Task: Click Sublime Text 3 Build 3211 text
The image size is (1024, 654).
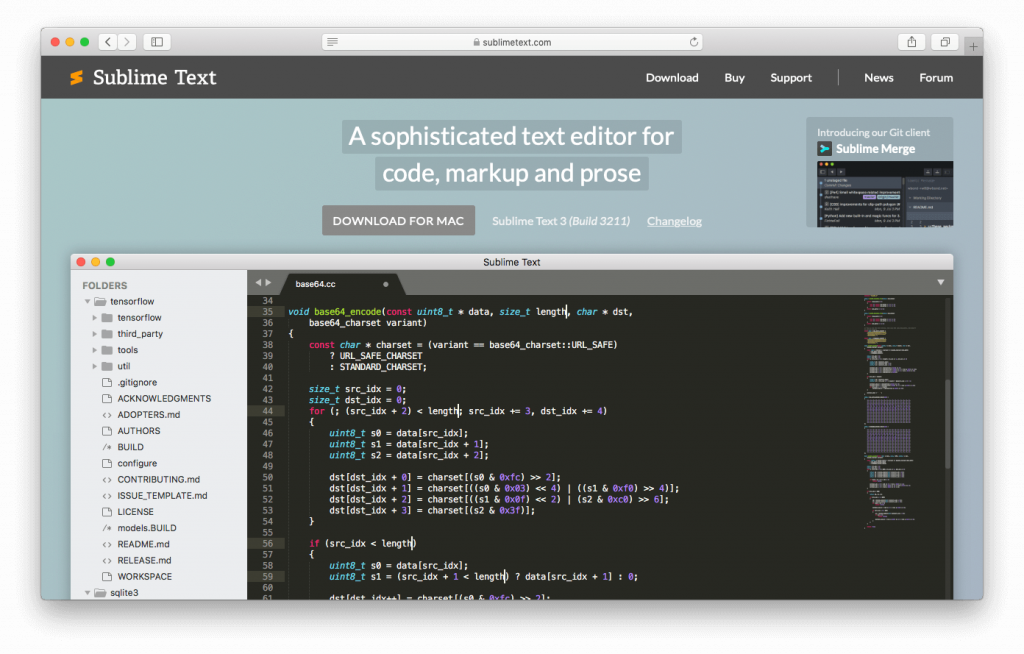Action: [x=561, y=221]
